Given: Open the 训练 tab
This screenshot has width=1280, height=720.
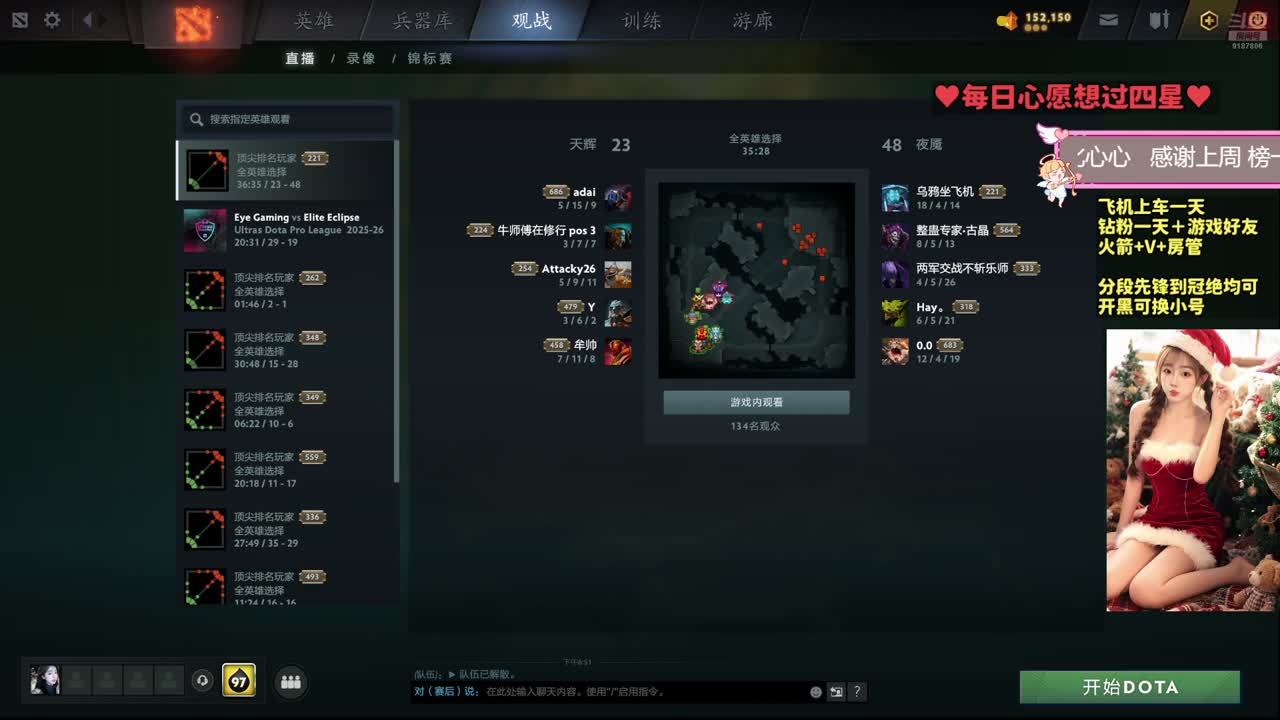Looking at the screenshot, I should (642, 21).
